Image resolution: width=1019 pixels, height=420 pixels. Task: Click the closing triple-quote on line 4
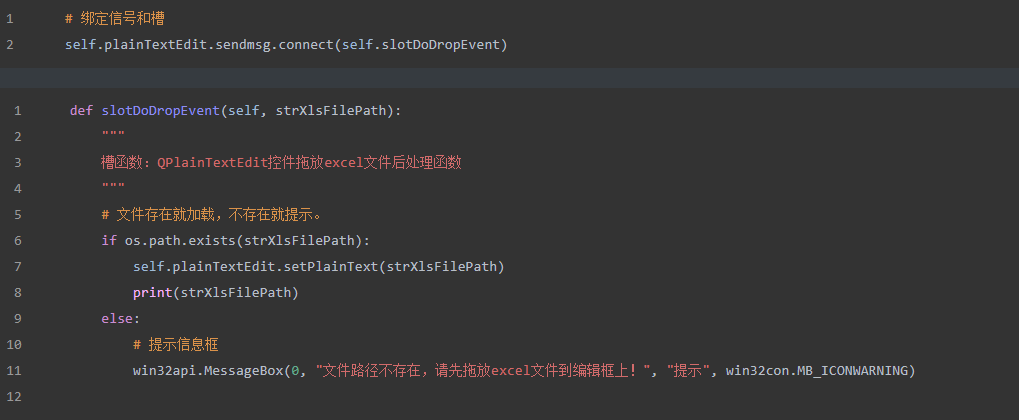point(113,187)
